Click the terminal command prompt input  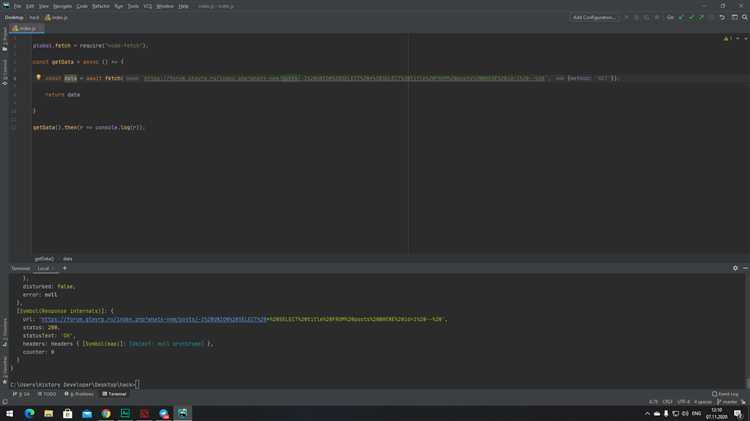136,384
